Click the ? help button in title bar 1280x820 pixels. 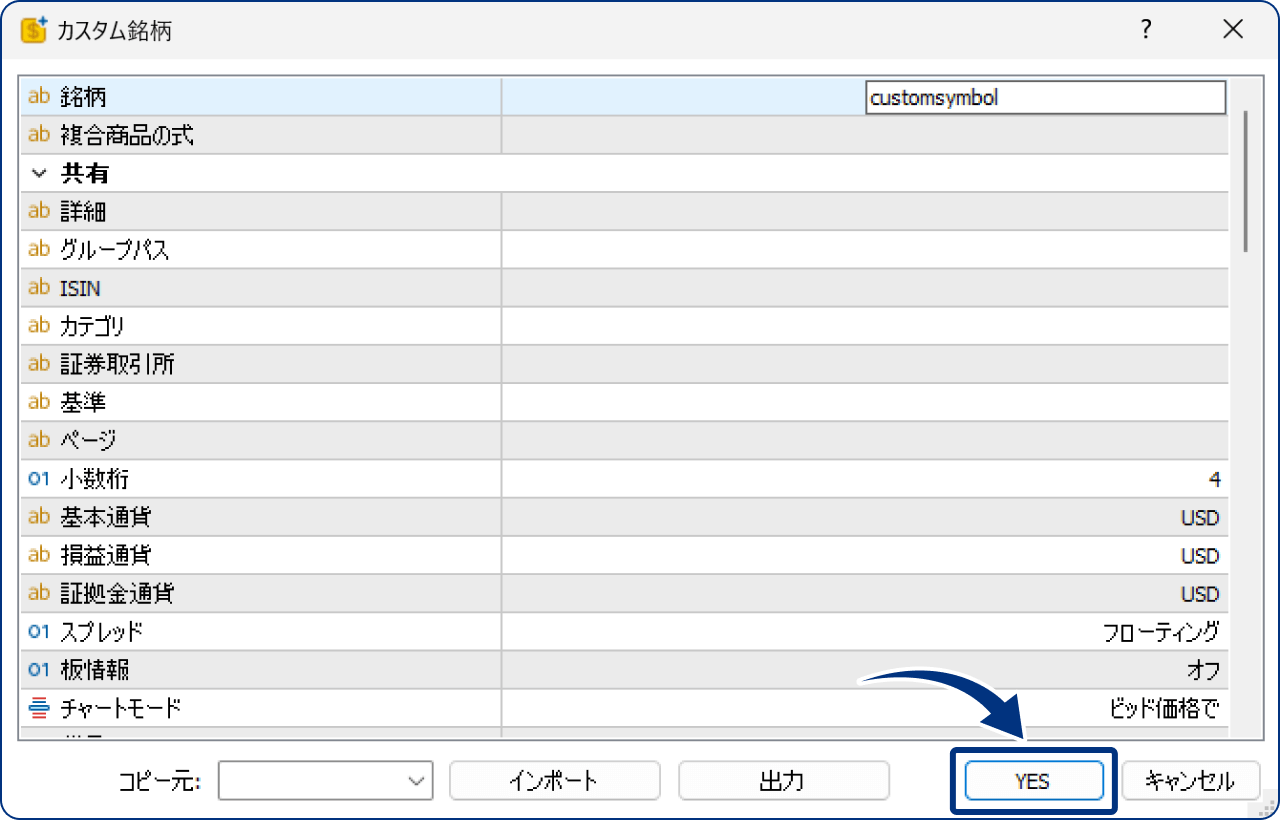1146,30
